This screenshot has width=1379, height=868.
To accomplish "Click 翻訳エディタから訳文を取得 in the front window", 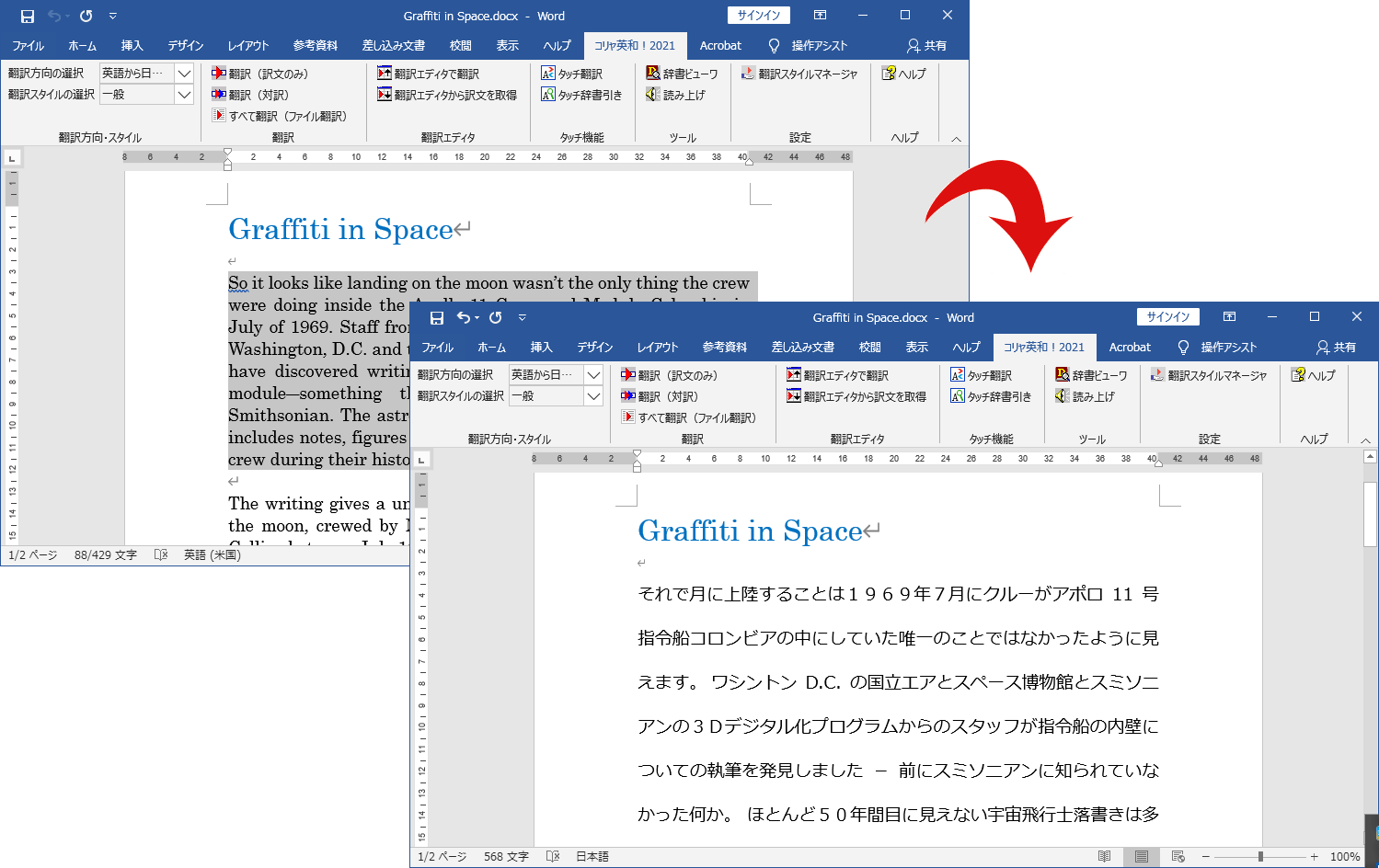I will pyautogui.click(x=856, y=396).
